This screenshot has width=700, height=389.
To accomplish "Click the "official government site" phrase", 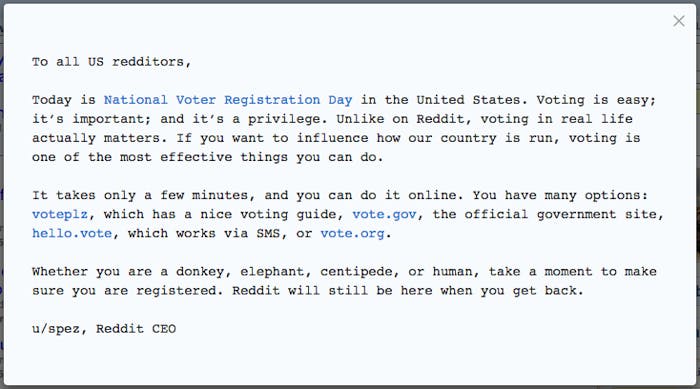I will [560, 215].
